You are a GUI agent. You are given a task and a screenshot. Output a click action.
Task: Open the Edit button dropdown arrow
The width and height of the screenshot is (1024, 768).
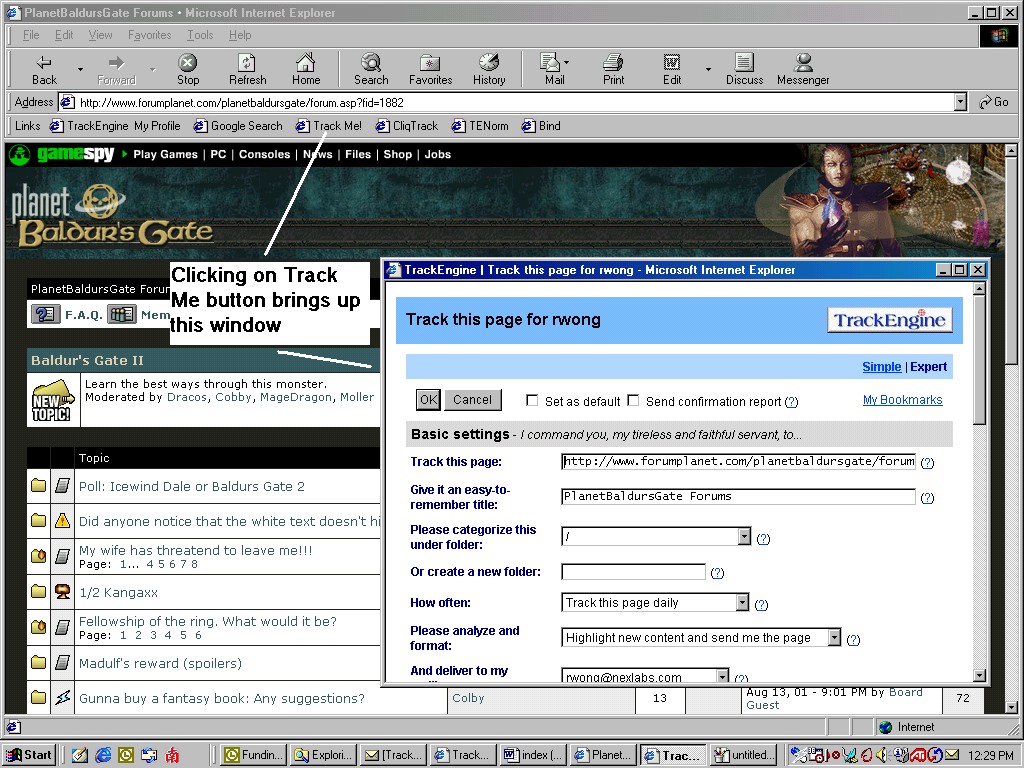click(x=708, y=69)
